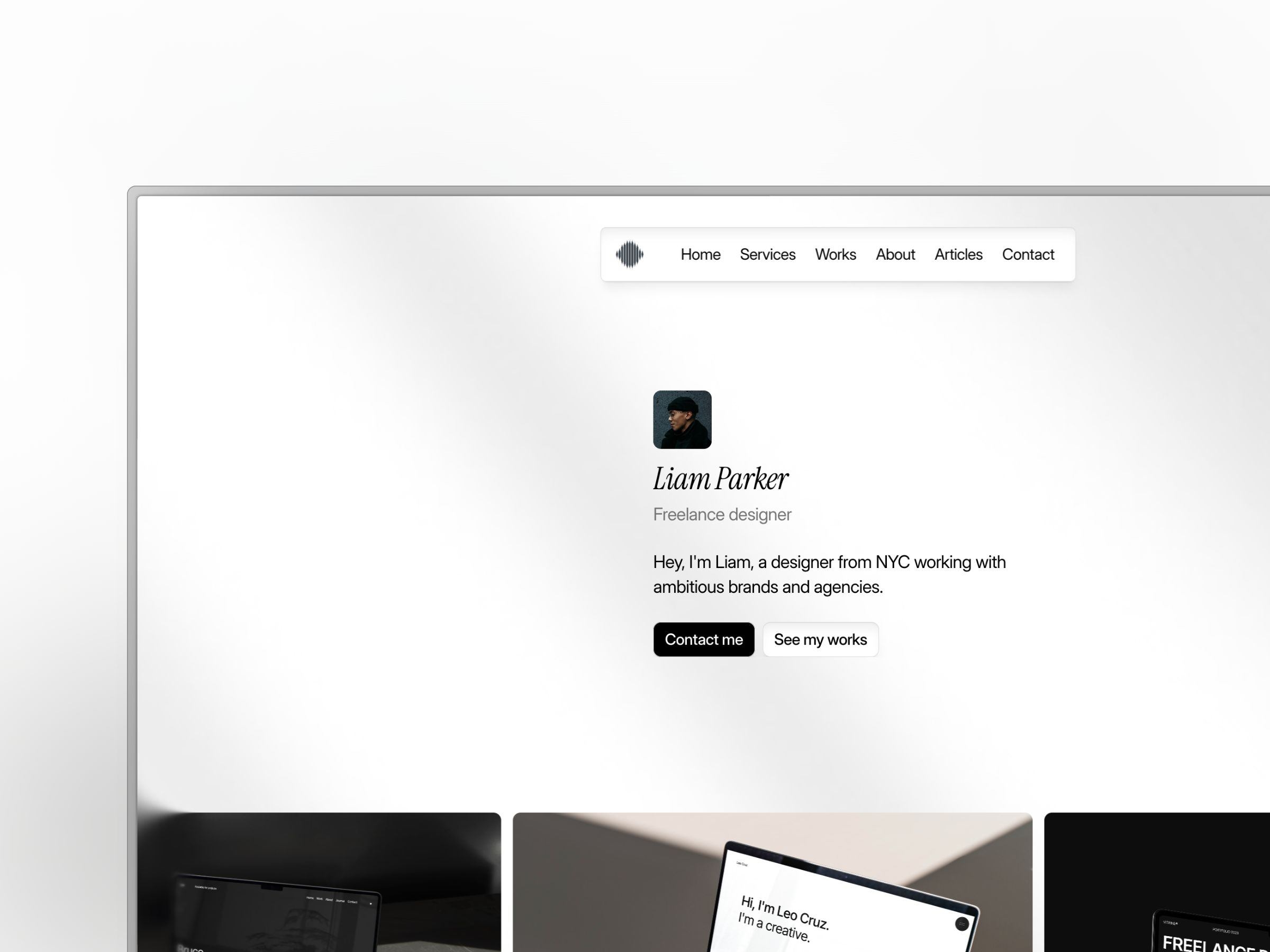Open the About page tab
The image size is (1270, 952).
pos(895,254)
